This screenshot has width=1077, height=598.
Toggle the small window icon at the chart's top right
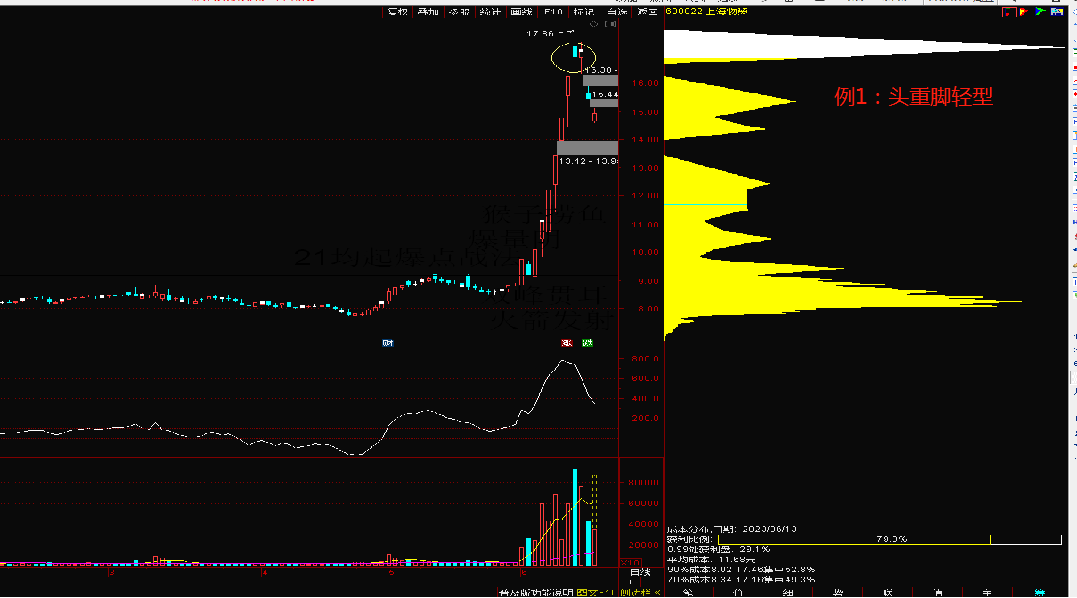pyautogui.click(x=611, y=24)
